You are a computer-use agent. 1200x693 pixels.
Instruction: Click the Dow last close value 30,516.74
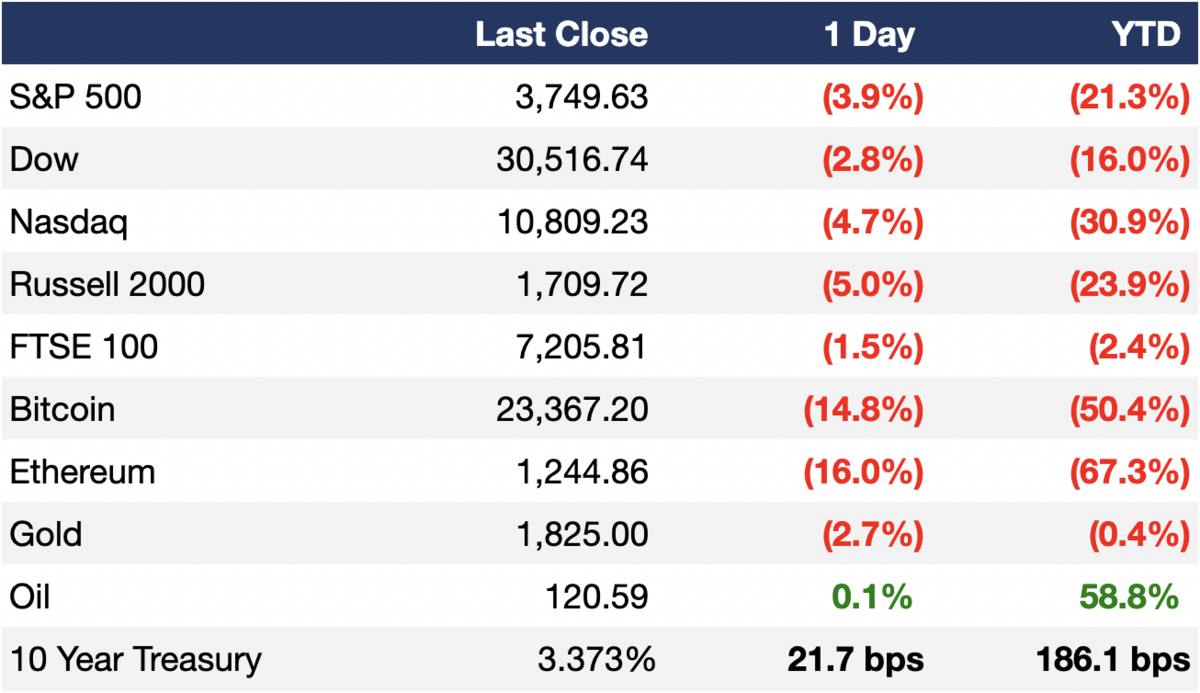[572, 159]
